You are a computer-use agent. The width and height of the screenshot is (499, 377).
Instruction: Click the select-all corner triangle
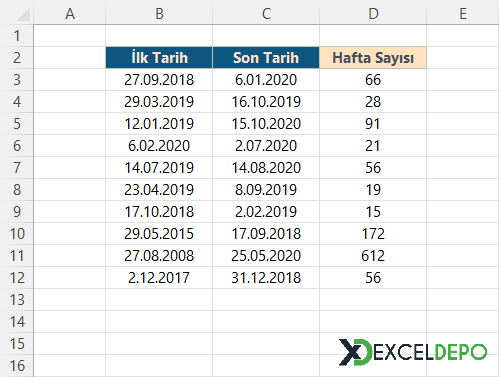click(23, 14)
